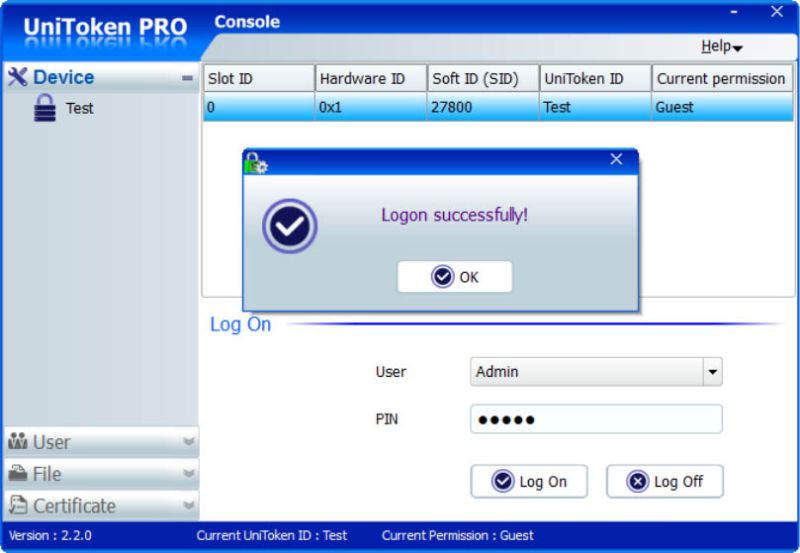Focus the PIN input field
The height and width of the screenshot is (553, 800).
point(596,419)
